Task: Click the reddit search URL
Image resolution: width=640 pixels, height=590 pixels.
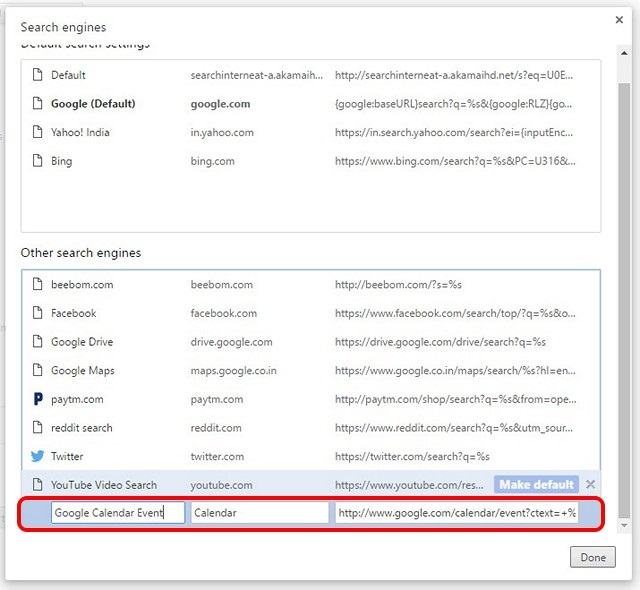Action: pos(454,428)
